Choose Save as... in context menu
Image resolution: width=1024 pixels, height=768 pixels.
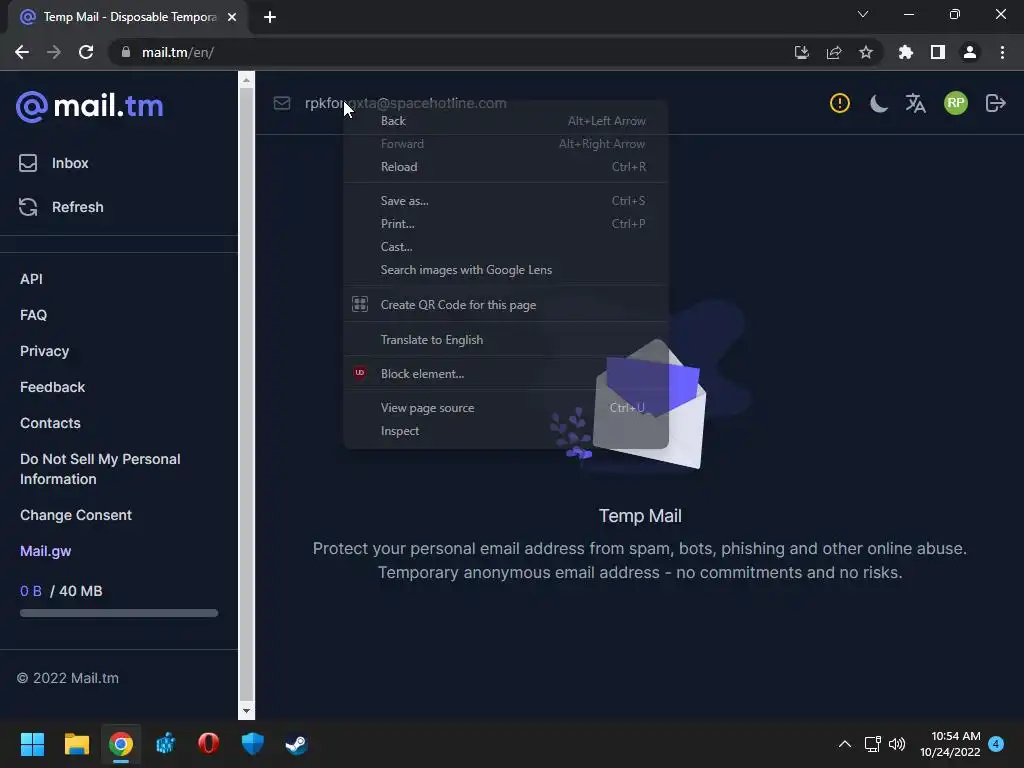pos(506,200)
